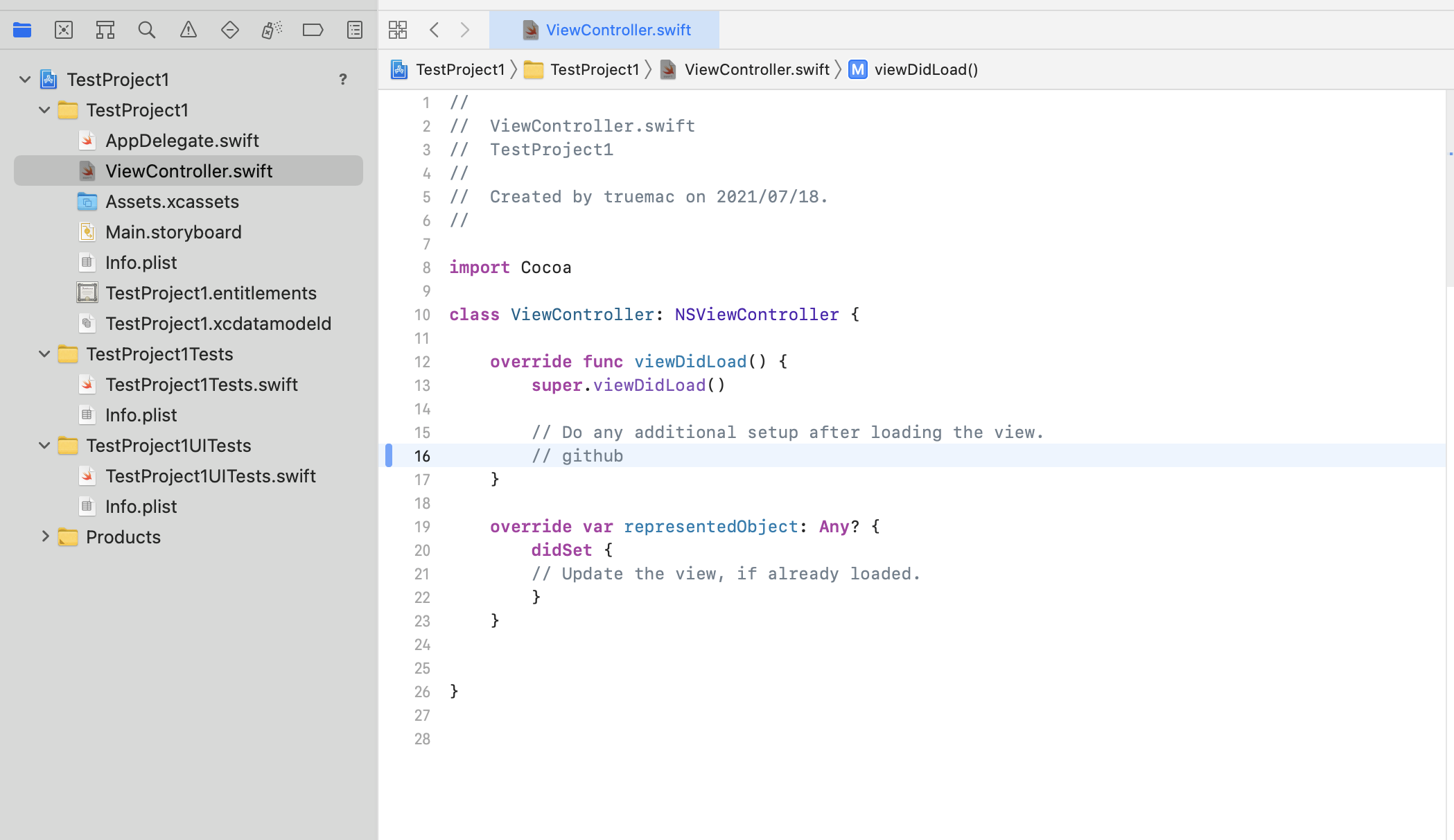Screen dimensions: 1454x840
Task: Expand the Products folder
Action: [x=44, y=537]
